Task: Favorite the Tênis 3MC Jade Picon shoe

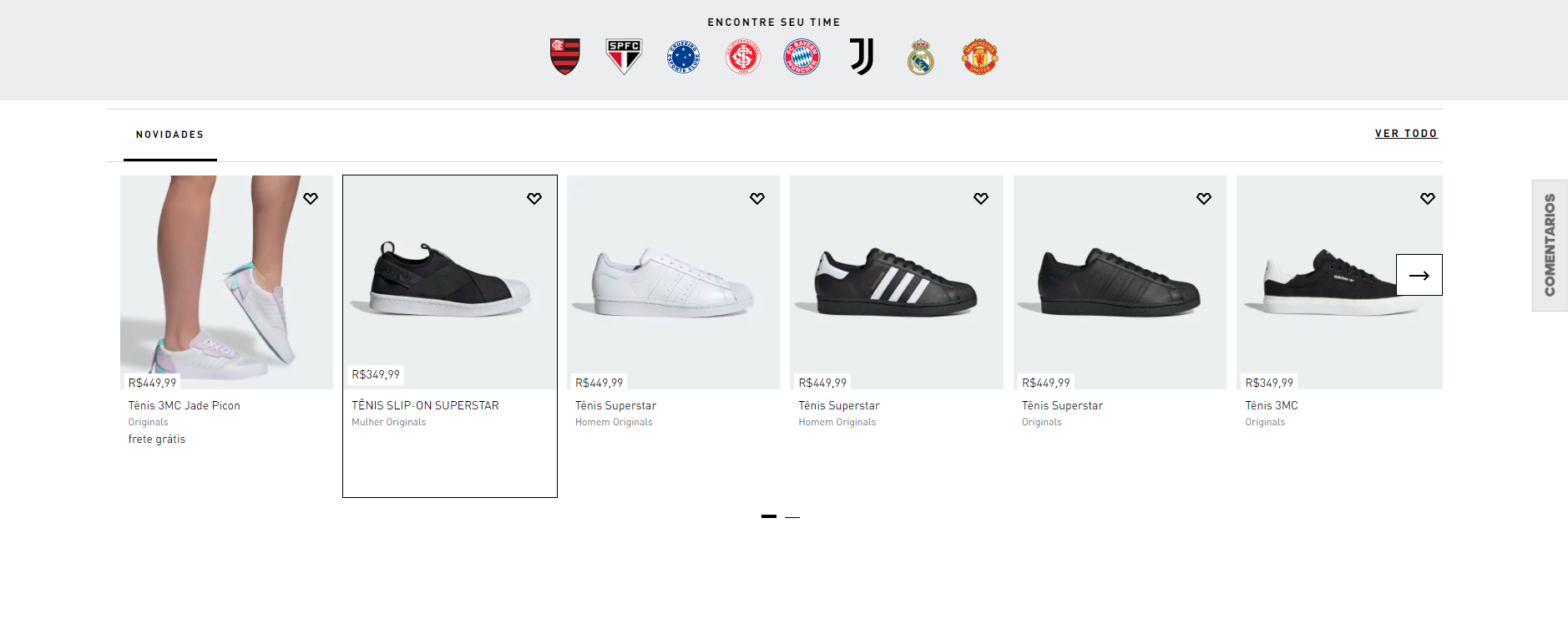Action: click(x=311, y=199)
